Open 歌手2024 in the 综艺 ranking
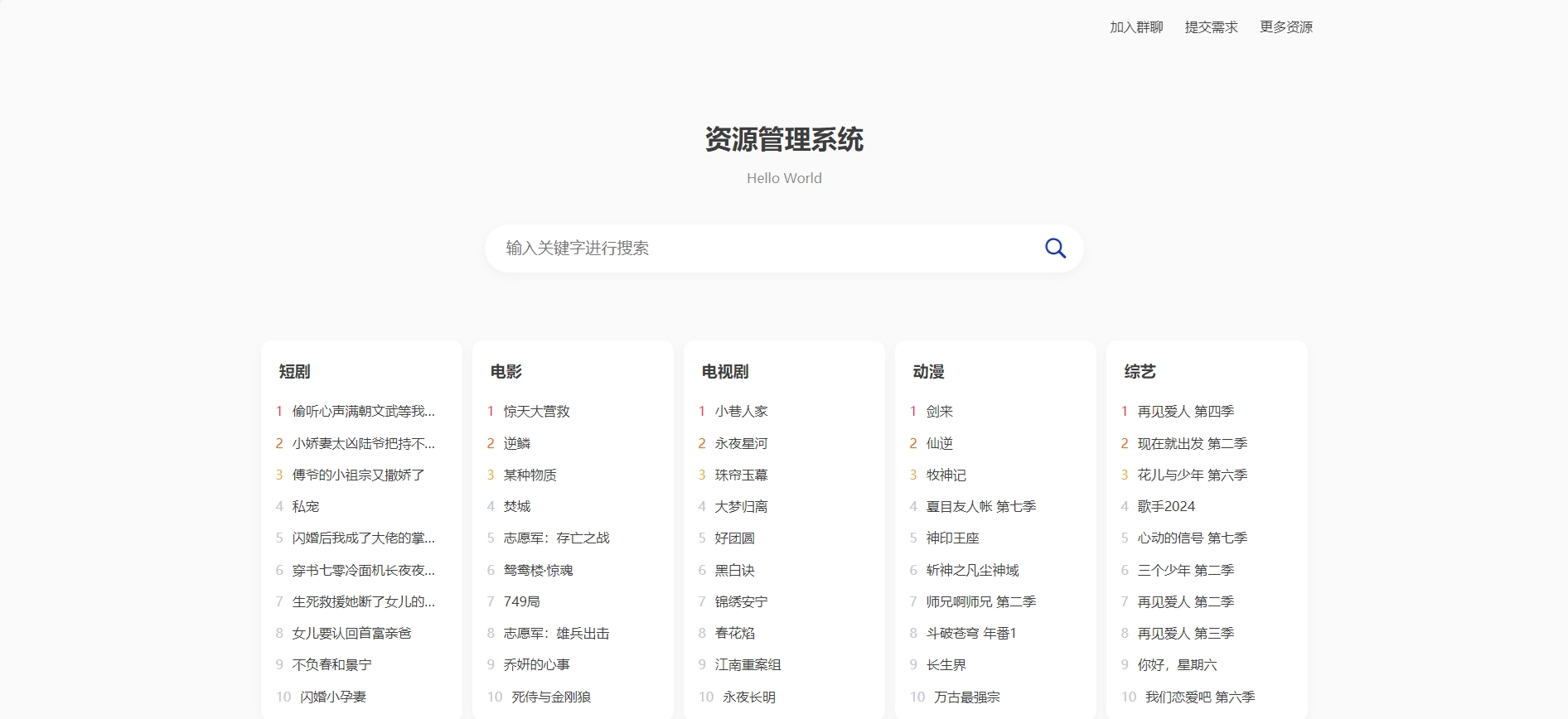Screen dimensions: 1568x719 click(1166, 506)
